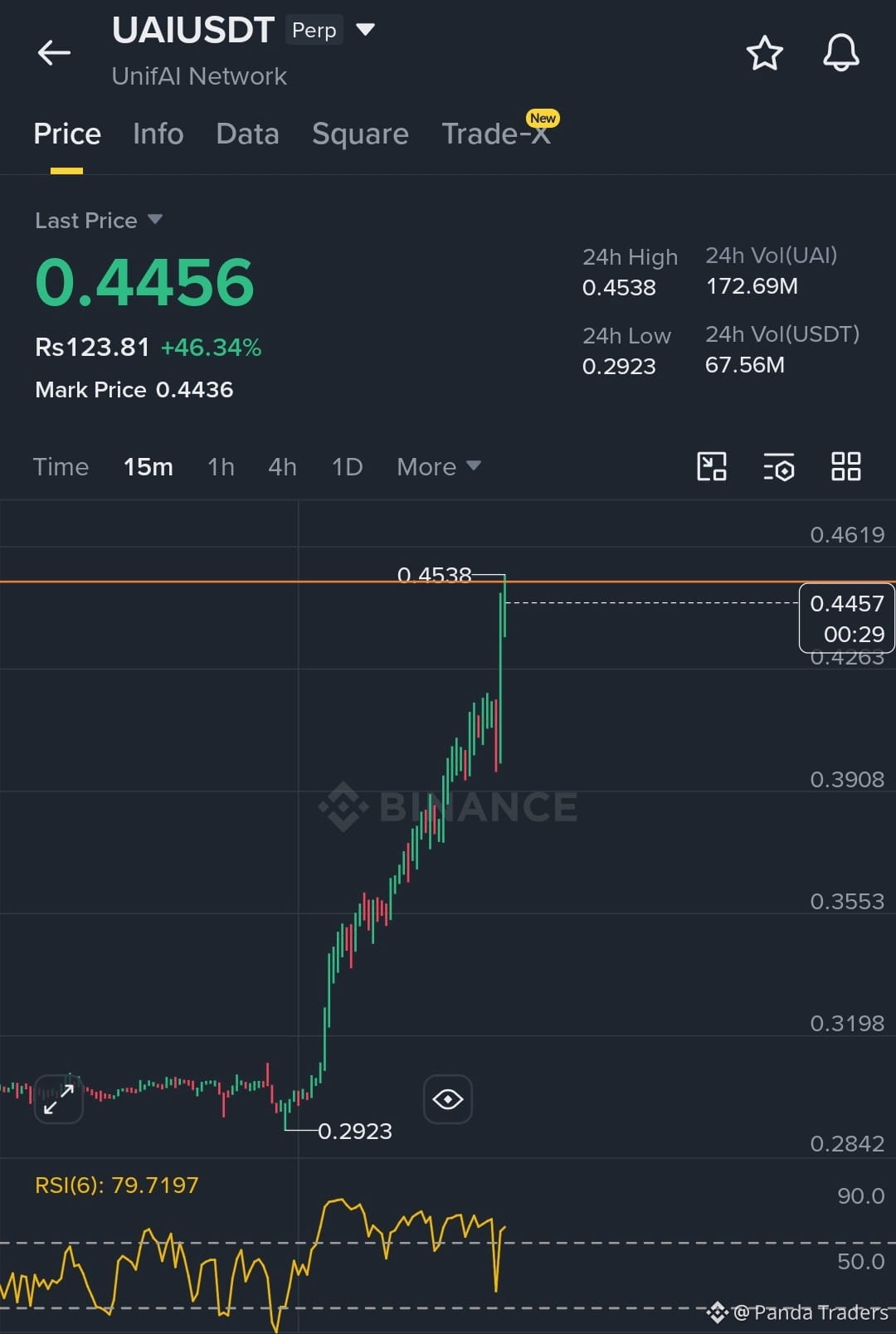
Task: Open price alerts with the bell icon
Action: click(x=840, y=53)
